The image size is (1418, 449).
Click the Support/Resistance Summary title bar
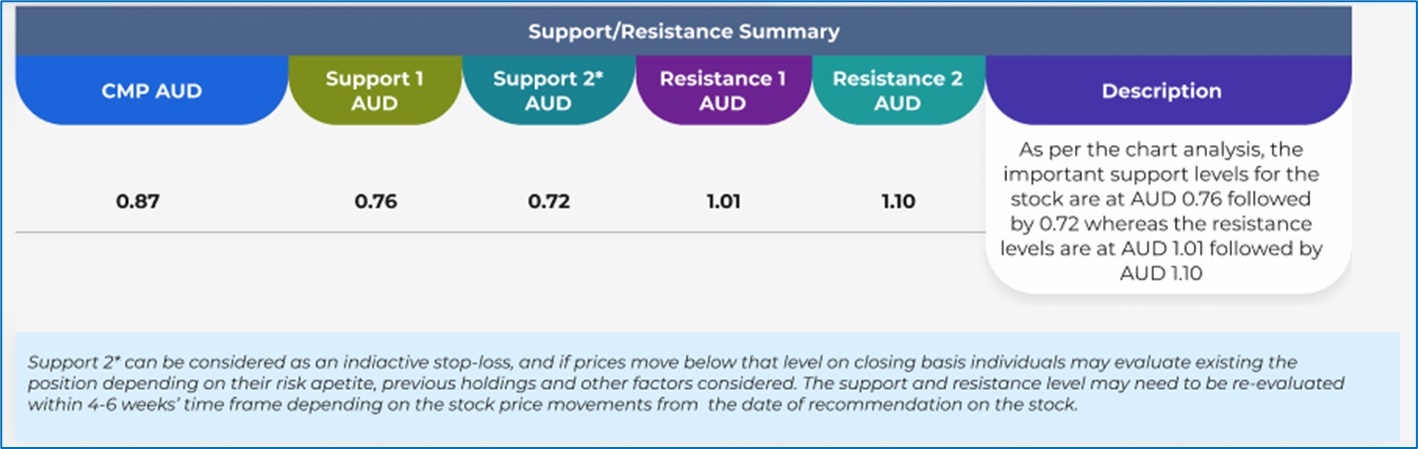coord(683,31)
